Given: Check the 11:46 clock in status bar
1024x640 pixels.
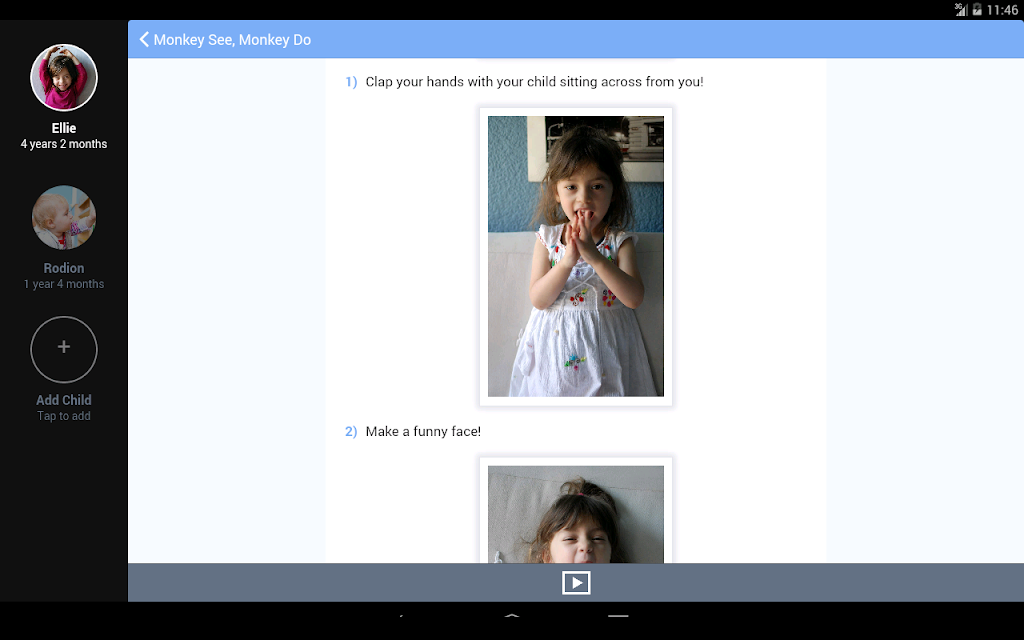Looking at the screenshot, I should coord(1002,10).
